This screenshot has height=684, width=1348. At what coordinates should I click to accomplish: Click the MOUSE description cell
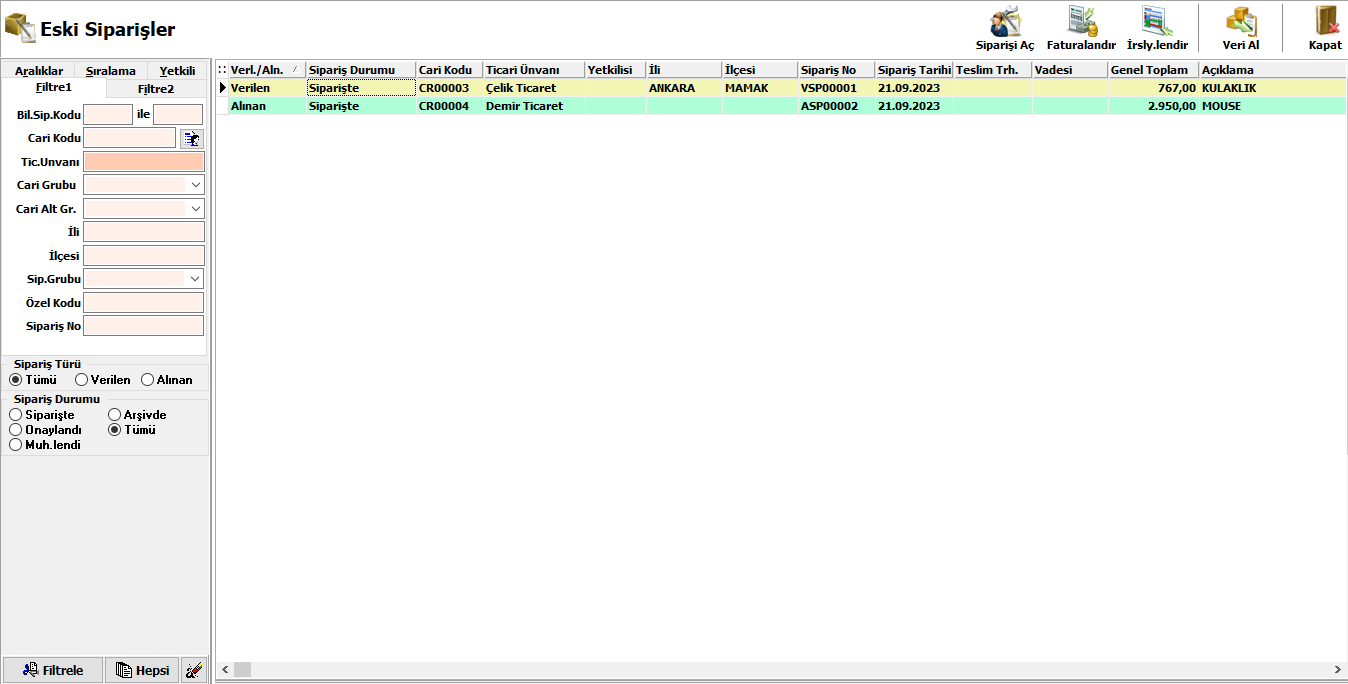click(1273, 106)
